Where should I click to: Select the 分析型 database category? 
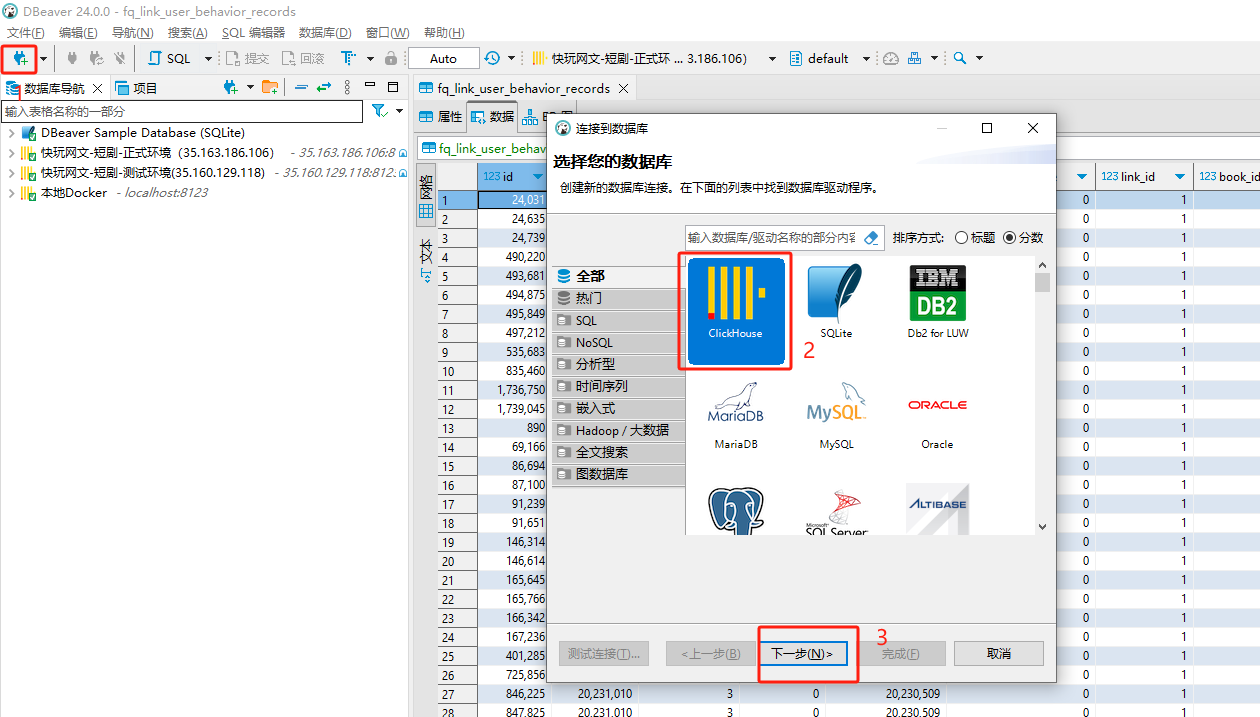click(618, 364)
